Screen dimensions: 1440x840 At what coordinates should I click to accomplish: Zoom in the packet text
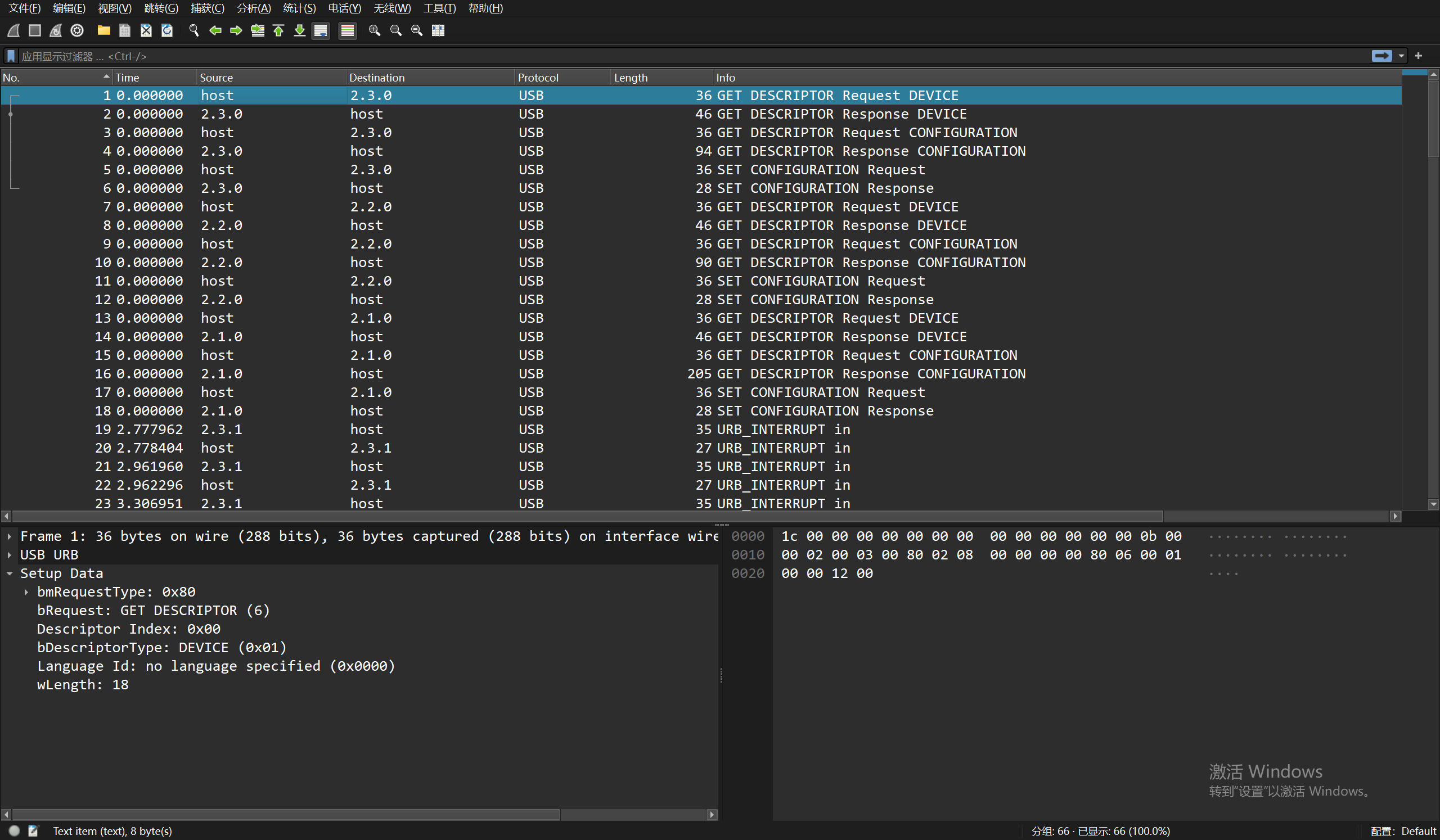[374, 30]
